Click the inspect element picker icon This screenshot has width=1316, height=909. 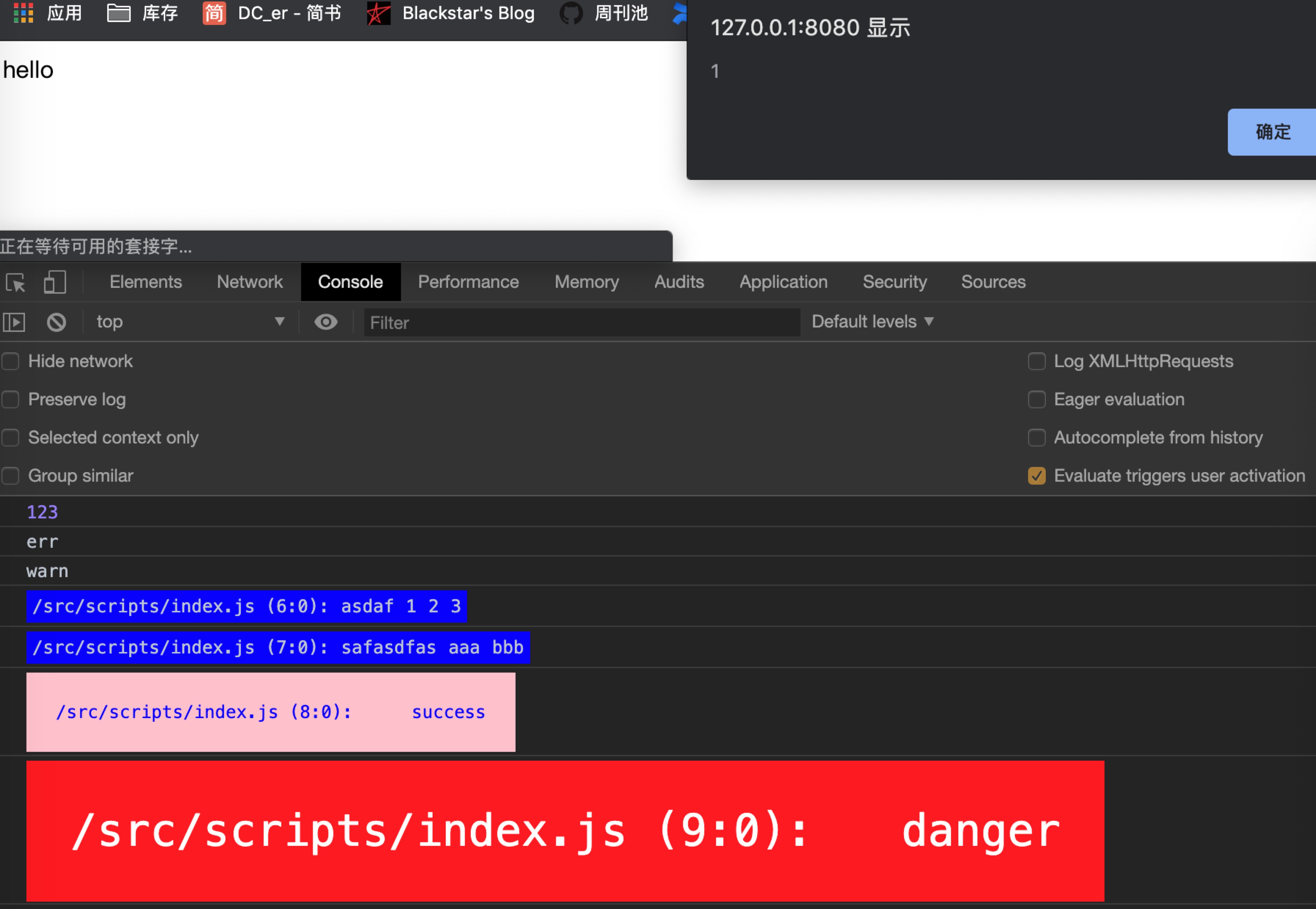pos(15,282)
